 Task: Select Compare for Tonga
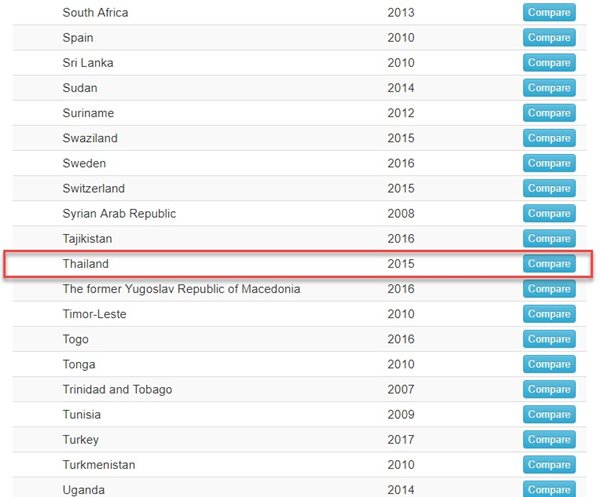point(549,364)
